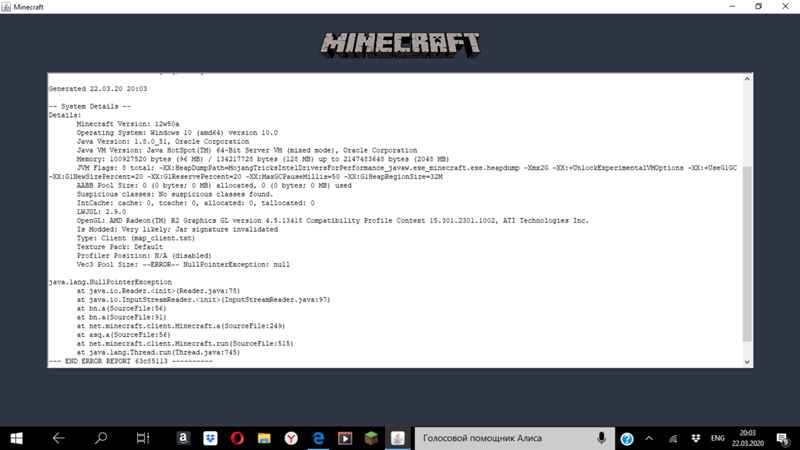The width and height of the screenshot is (800, 450).
Task: Click the crash report scrollbar thumb
Action: click(747, 254)
